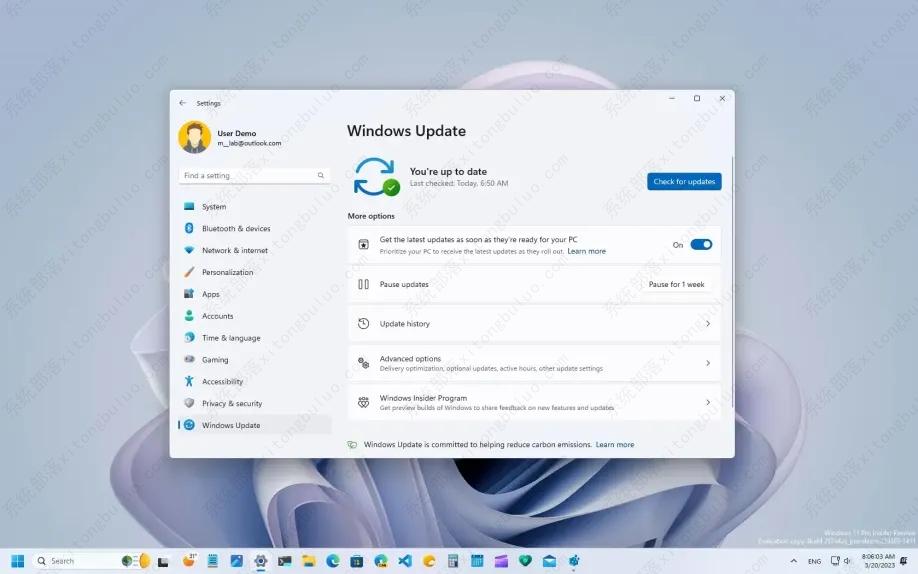The width and height of the screenshot is (918, 574).
Task: Select Network & internet in sidebar
Action: tap(234, 251)
